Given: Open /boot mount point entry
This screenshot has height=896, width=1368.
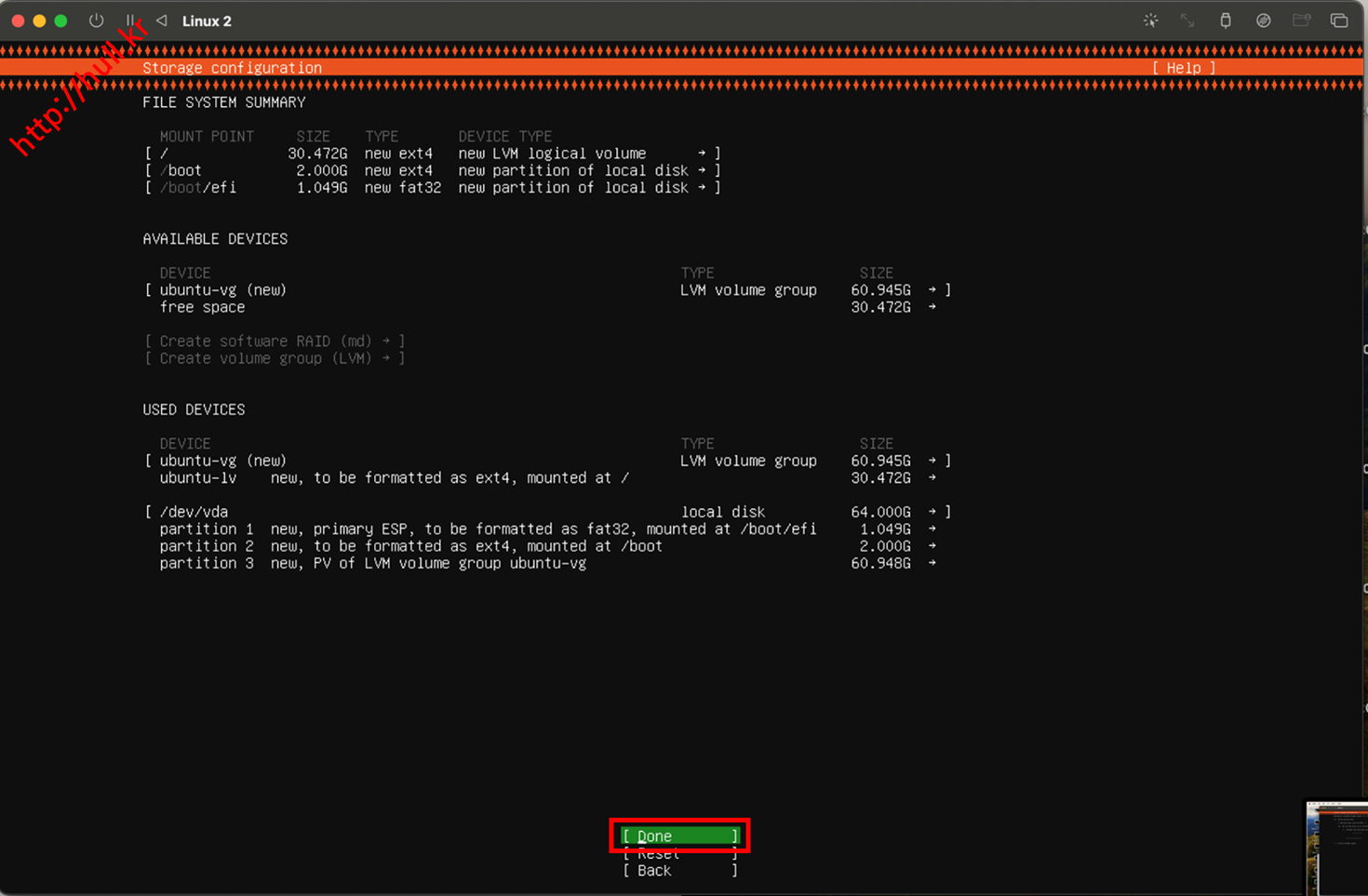Looking at the screenshot, I should click(x=433, y=170).
